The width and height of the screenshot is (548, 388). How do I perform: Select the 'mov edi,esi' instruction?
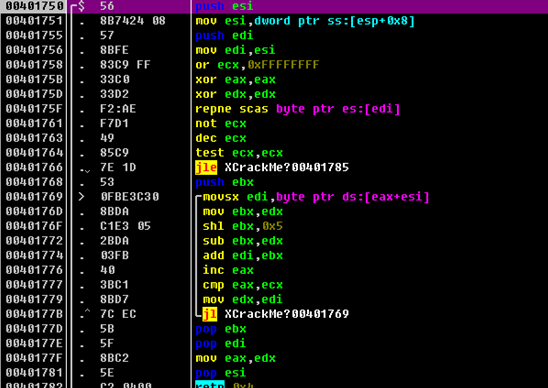pyautogui.click(x=235, y=50)
